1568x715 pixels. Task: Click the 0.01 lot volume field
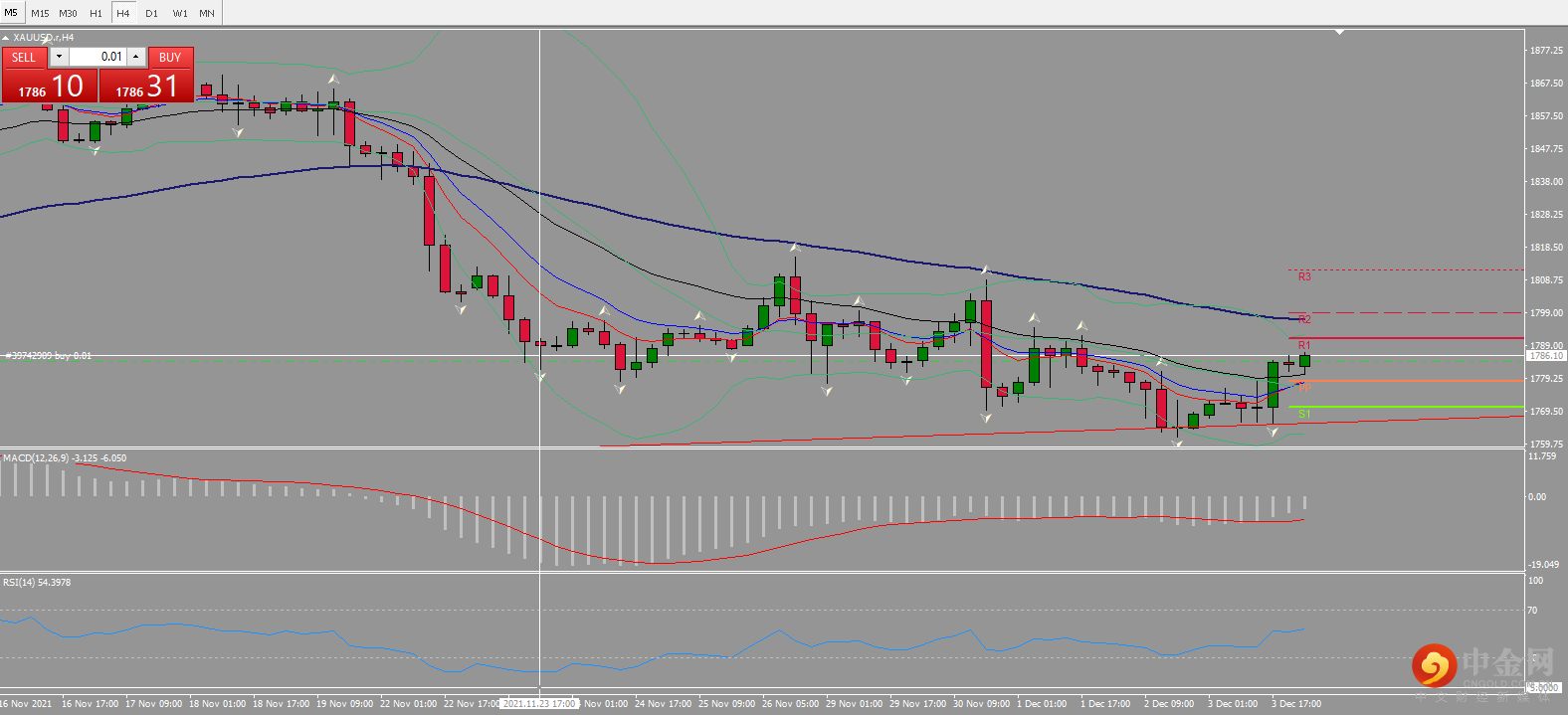98,57
